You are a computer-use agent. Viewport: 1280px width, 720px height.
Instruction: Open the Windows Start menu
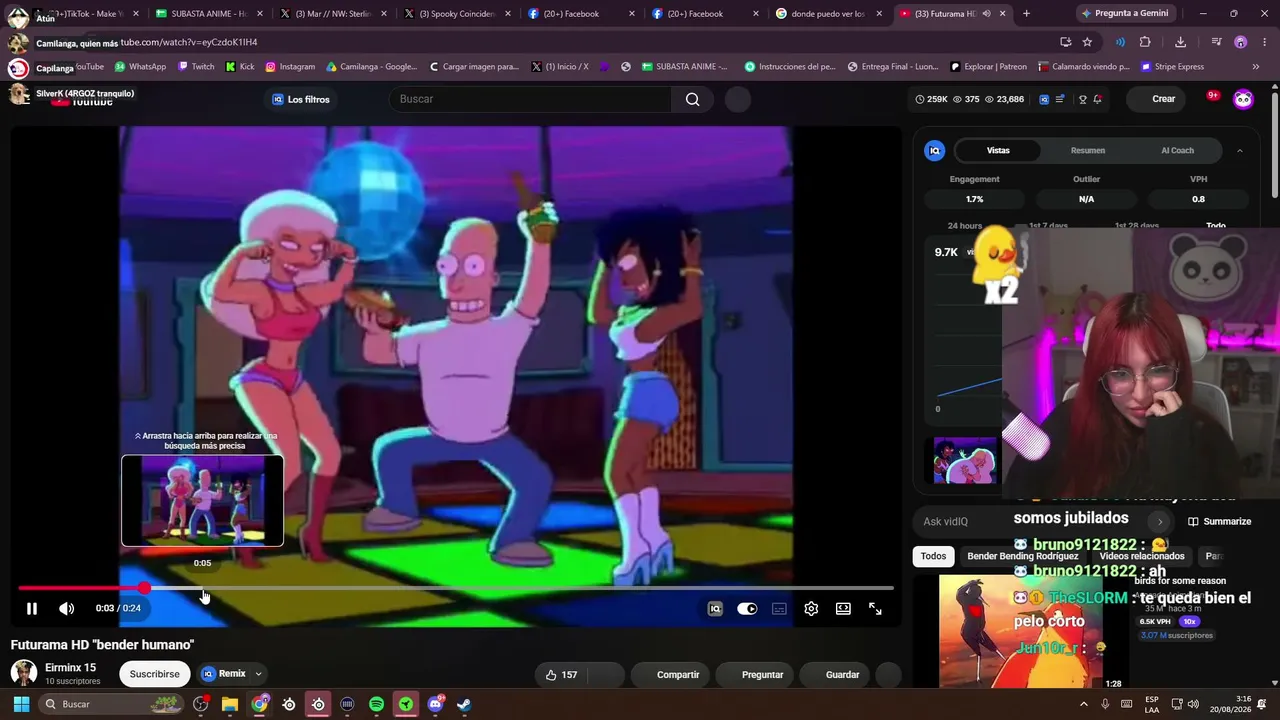click(x=21, y=704)
